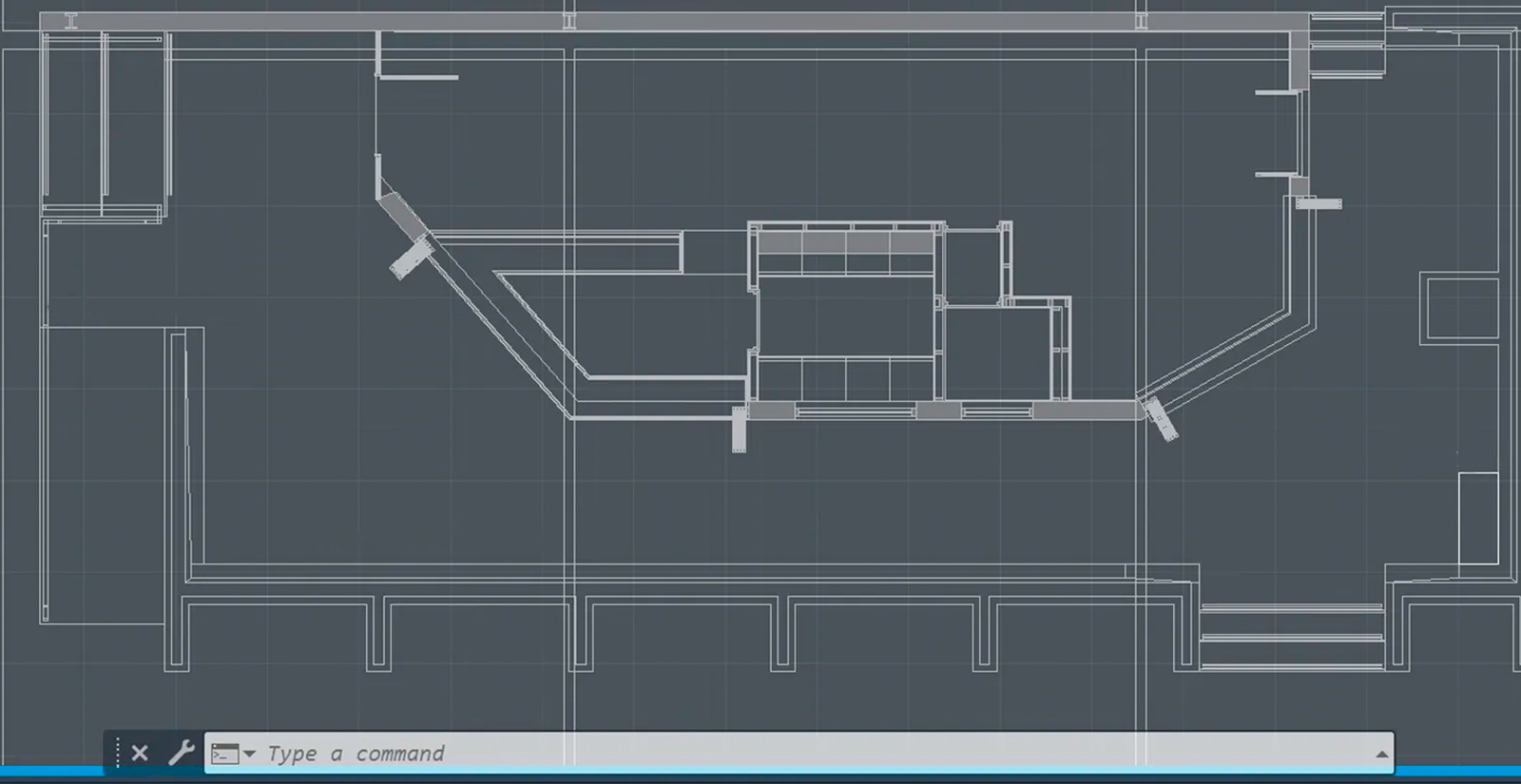Close the command line window

(x=140, y=754)
